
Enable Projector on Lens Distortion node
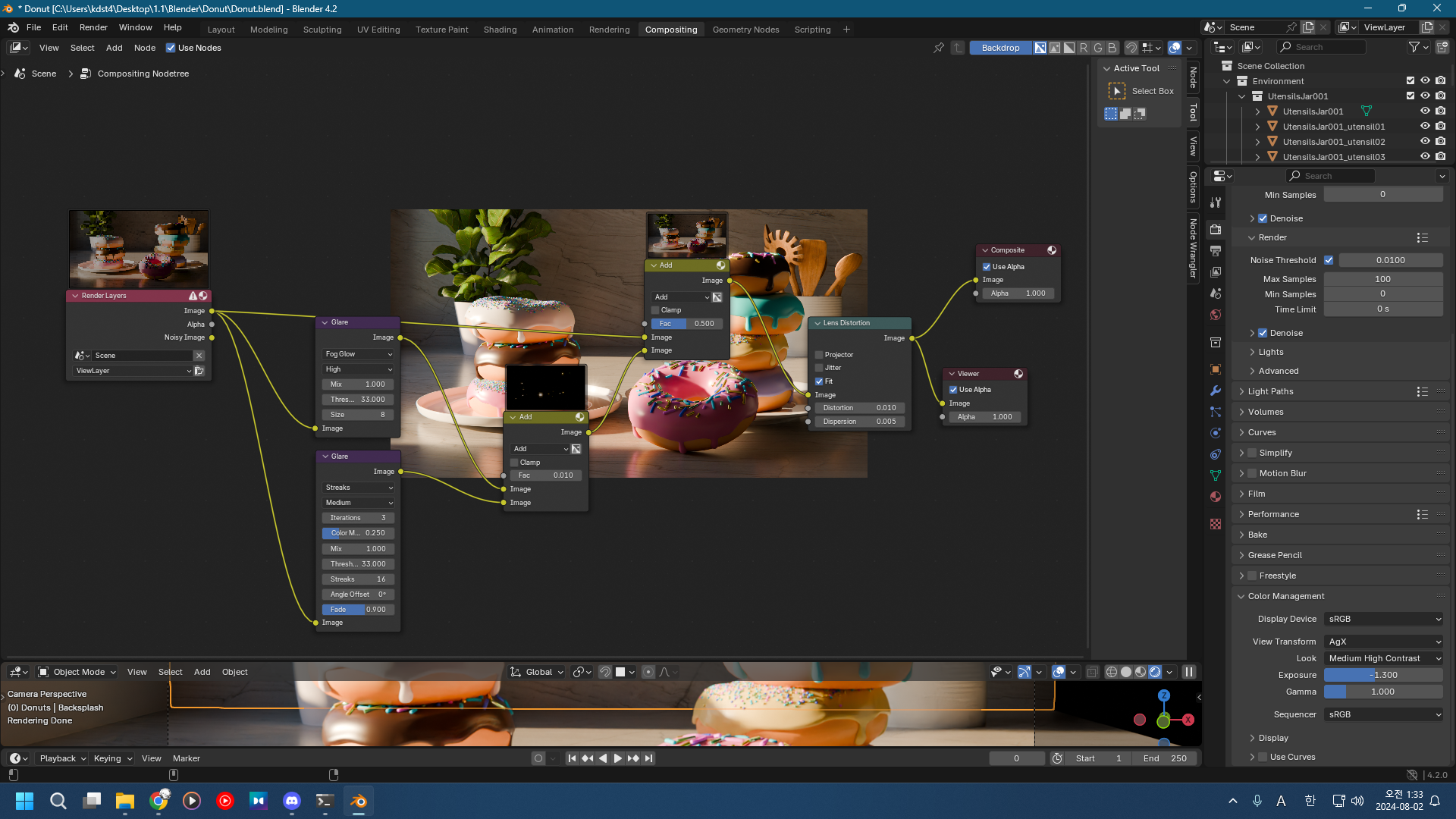click(819, 355)
